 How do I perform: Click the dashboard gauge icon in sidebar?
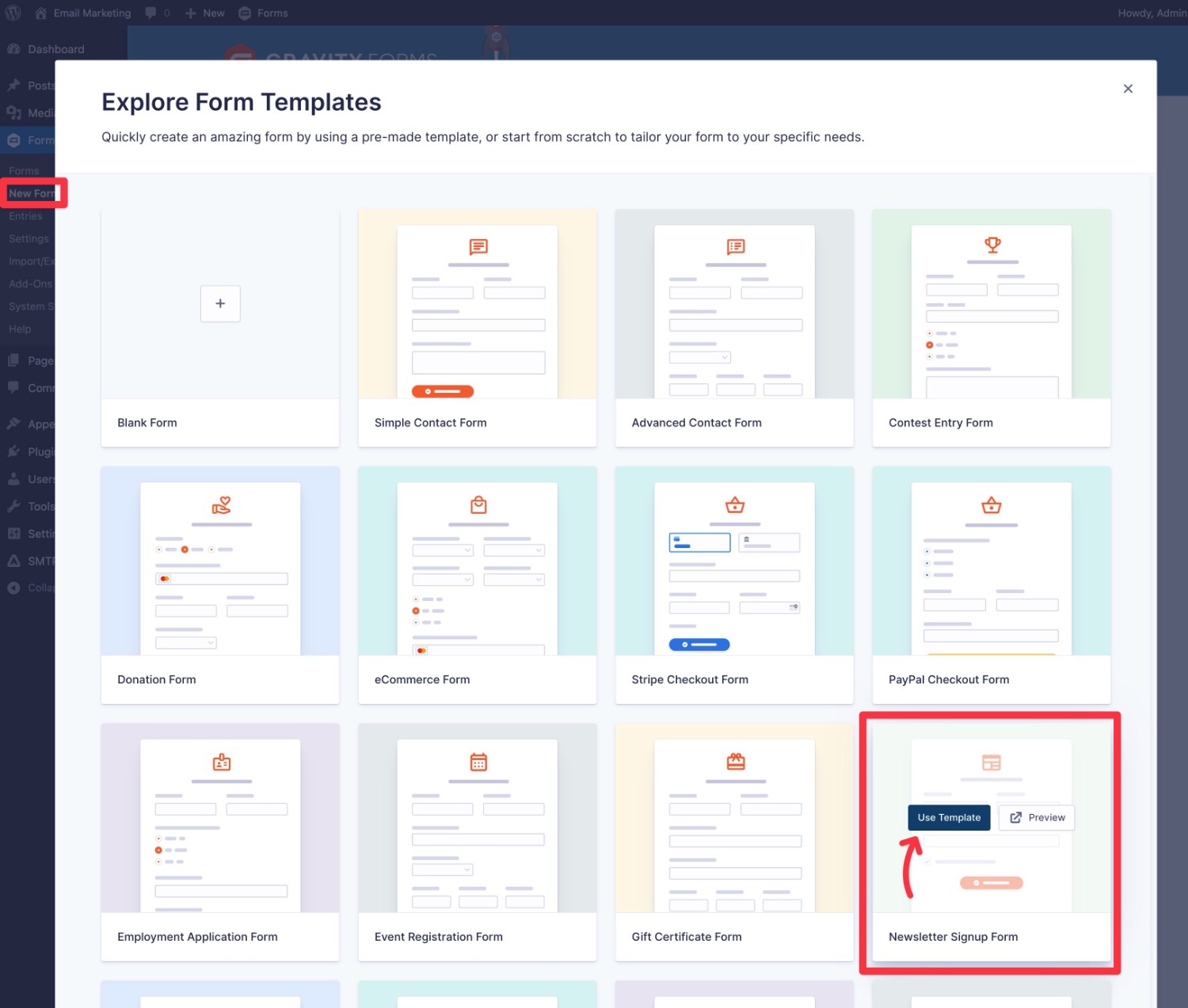(13, 49)
